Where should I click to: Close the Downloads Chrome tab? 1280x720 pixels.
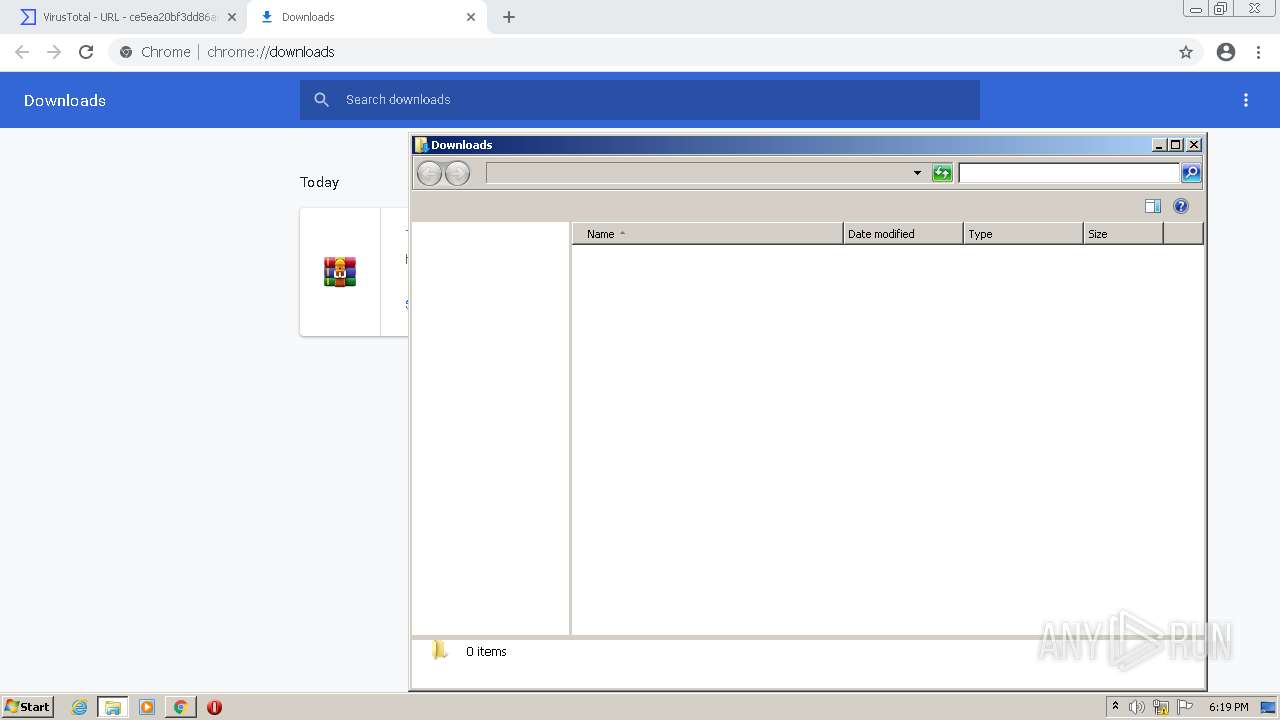coord(471,17)
